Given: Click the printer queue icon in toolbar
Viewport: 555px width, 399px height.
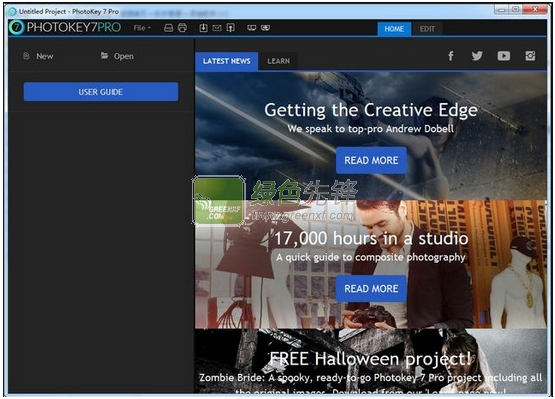Looking at the screenshot, I should (168, 28).
